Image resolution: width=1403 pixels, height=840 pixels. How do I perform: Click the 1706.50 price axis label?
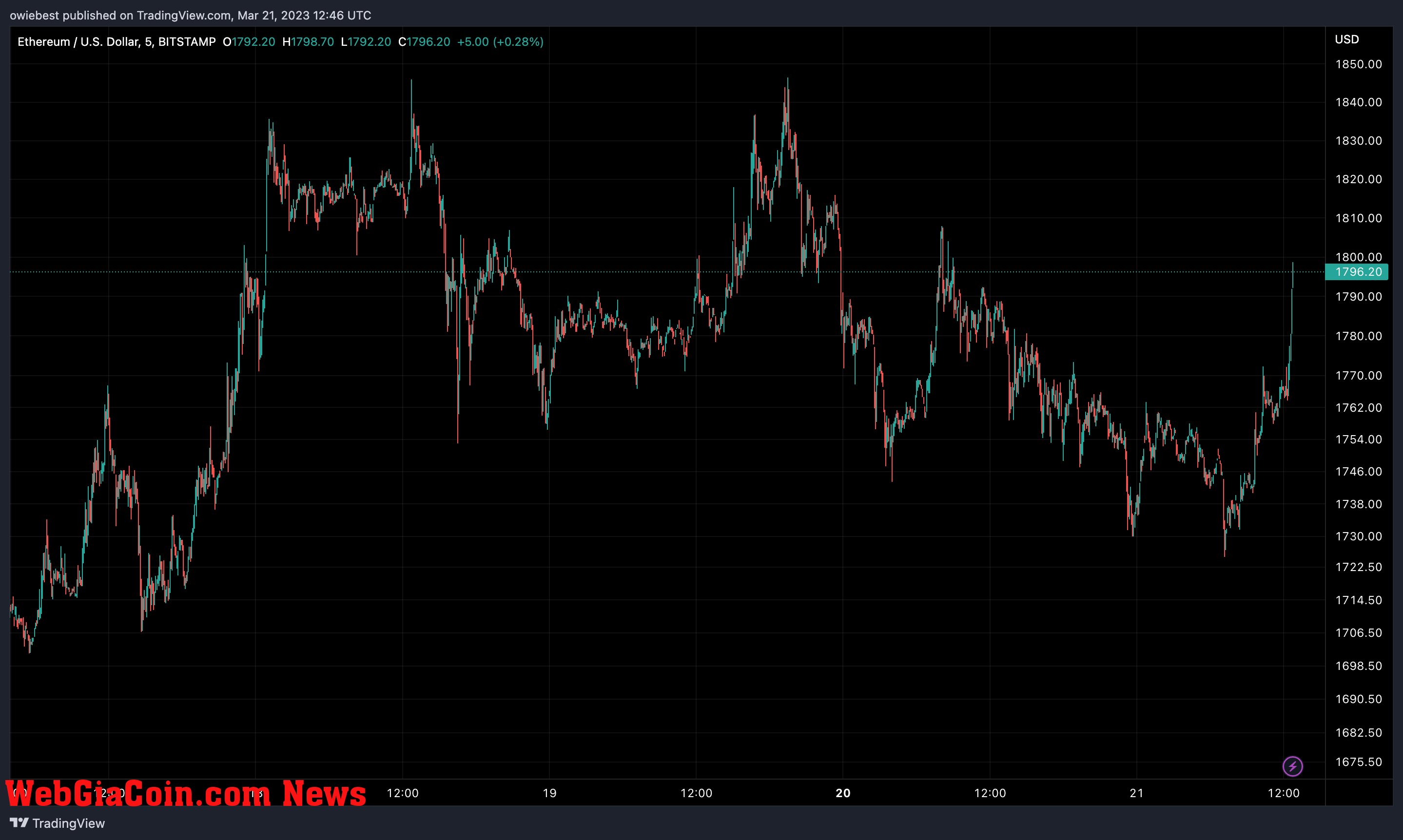point(1358,633)
